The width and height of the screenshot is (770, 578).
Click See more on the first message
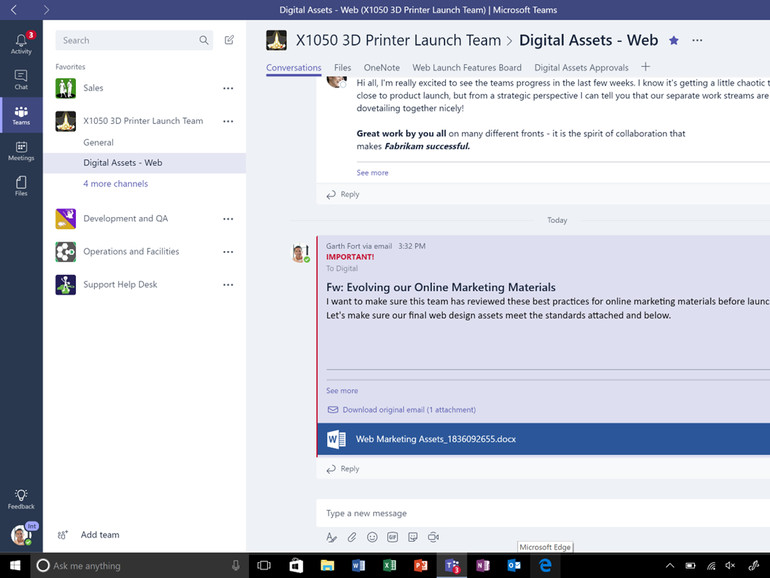372,173
